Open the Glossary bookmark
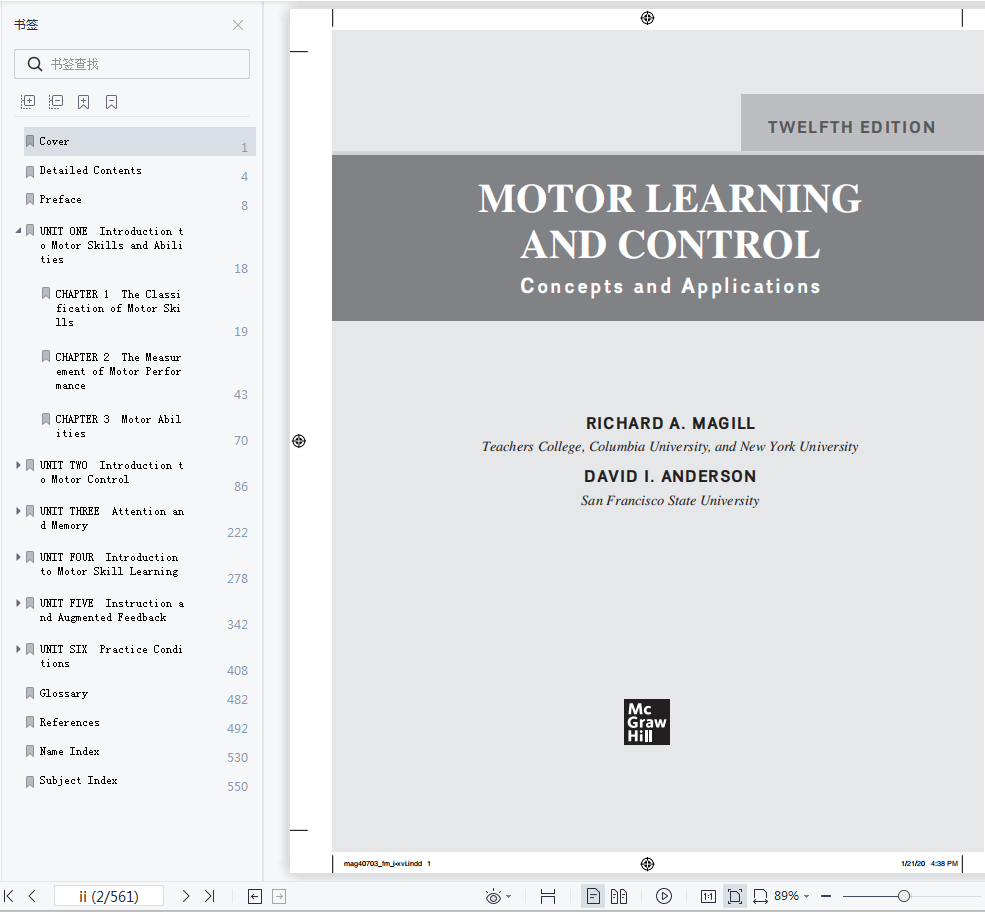This screenshot has height=912, width=985. tap(63, 693)
